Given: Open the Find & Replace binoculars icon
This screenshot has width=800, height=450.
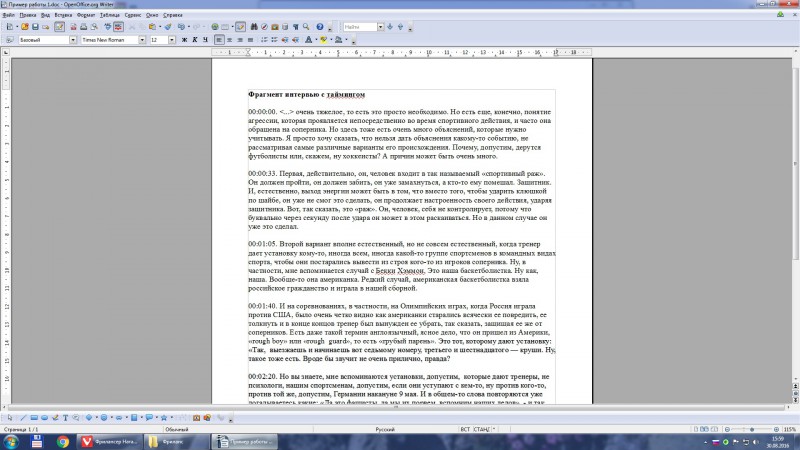Looking at the screenshot, I should [254, 27].
